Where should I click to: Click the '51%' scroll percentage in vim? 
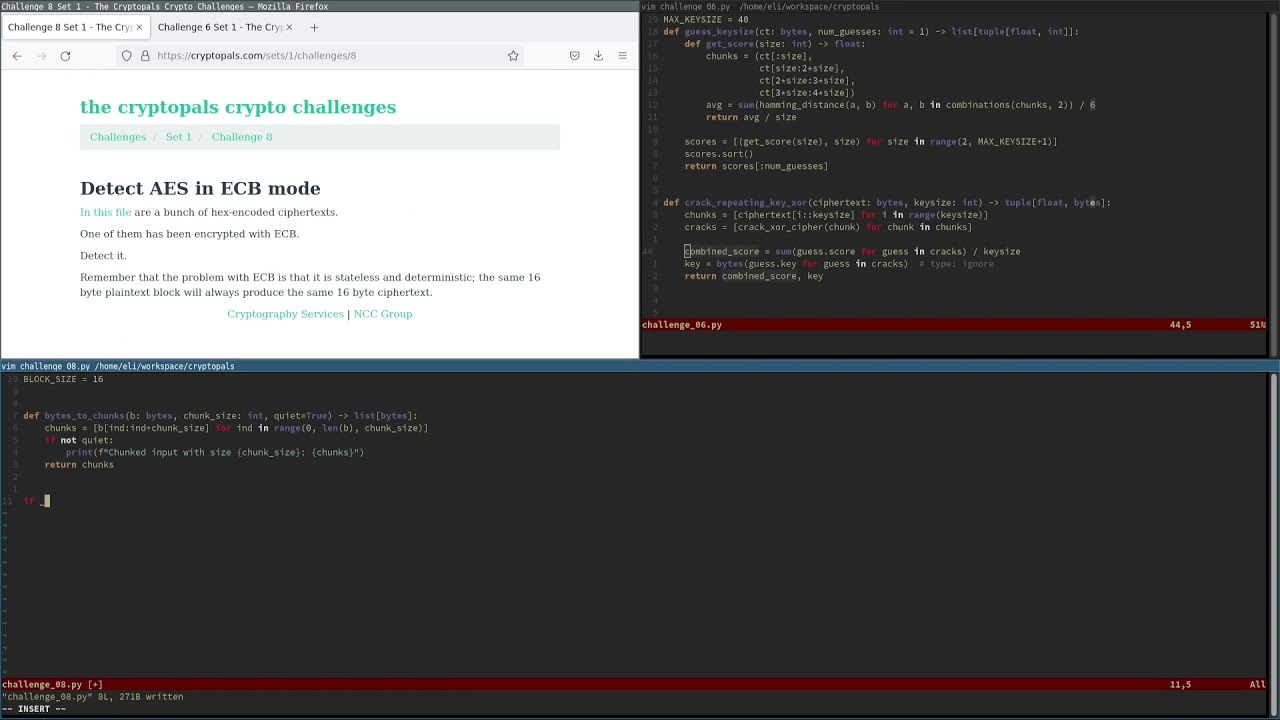tap(1257, 325)
